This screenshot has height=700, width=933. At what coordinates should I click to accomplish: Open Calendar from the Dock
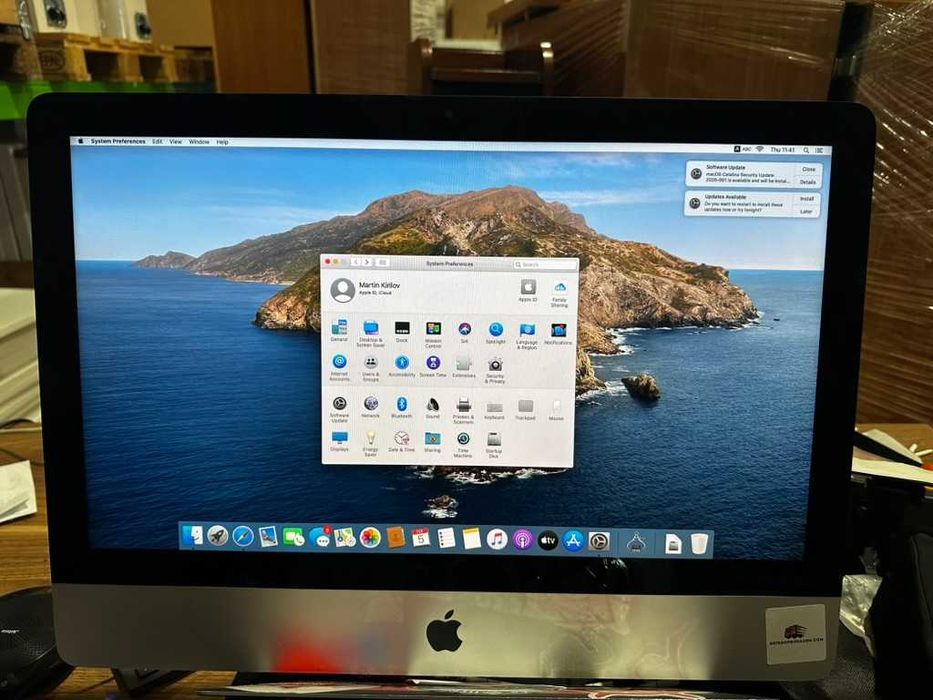click(x=421, y=539)
